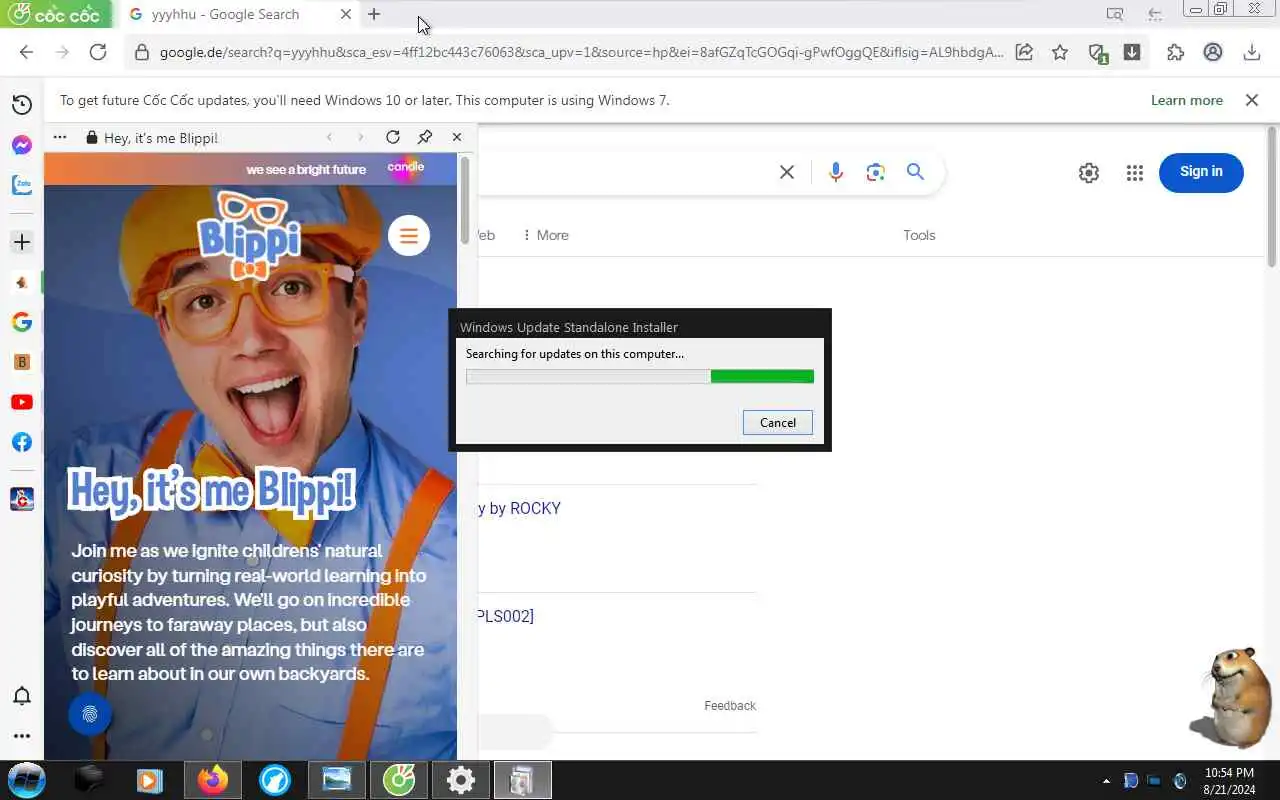Viewport: 1280px width, 800px height.
Task: Open Google quick settings gear
Action: [x=1089, y=173]
